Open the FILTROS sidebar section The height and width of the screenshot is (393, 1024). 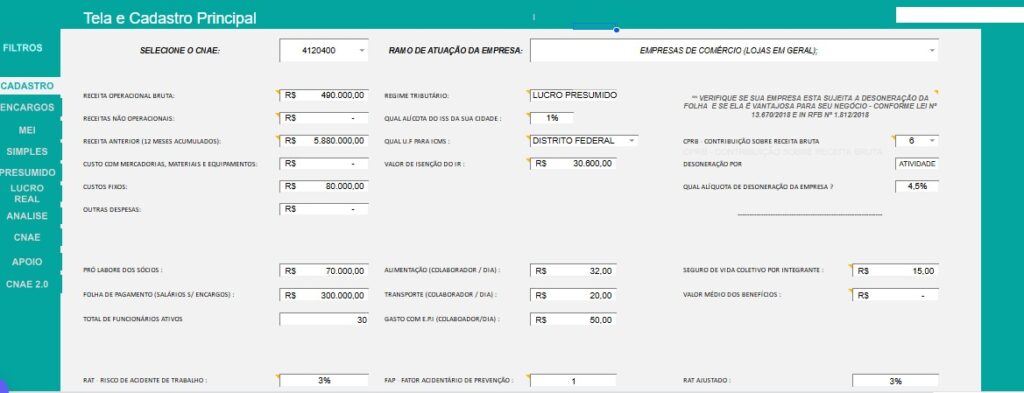point(23,48)
